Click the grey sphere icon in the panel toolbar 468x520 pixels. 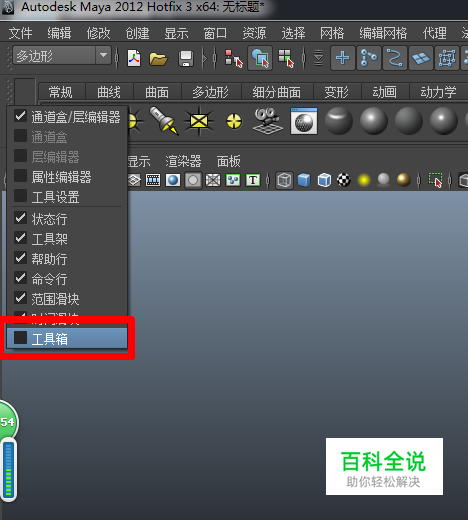(x=384, y=180)
